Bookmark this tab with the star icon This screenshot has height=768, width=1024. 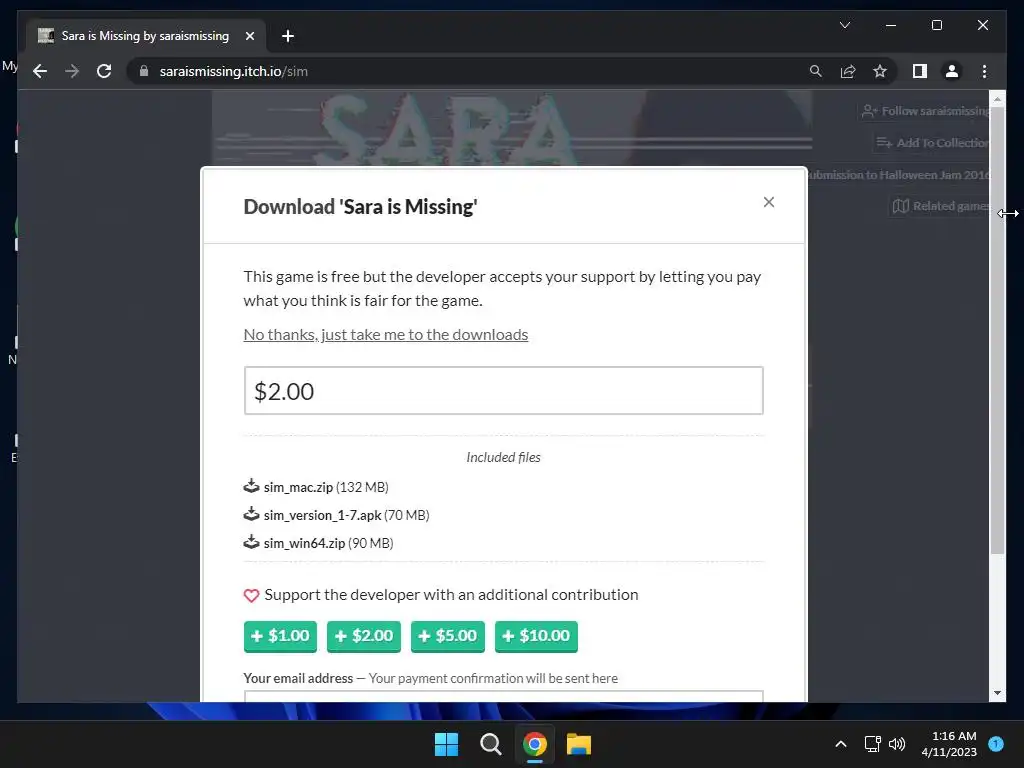[880, 71]
